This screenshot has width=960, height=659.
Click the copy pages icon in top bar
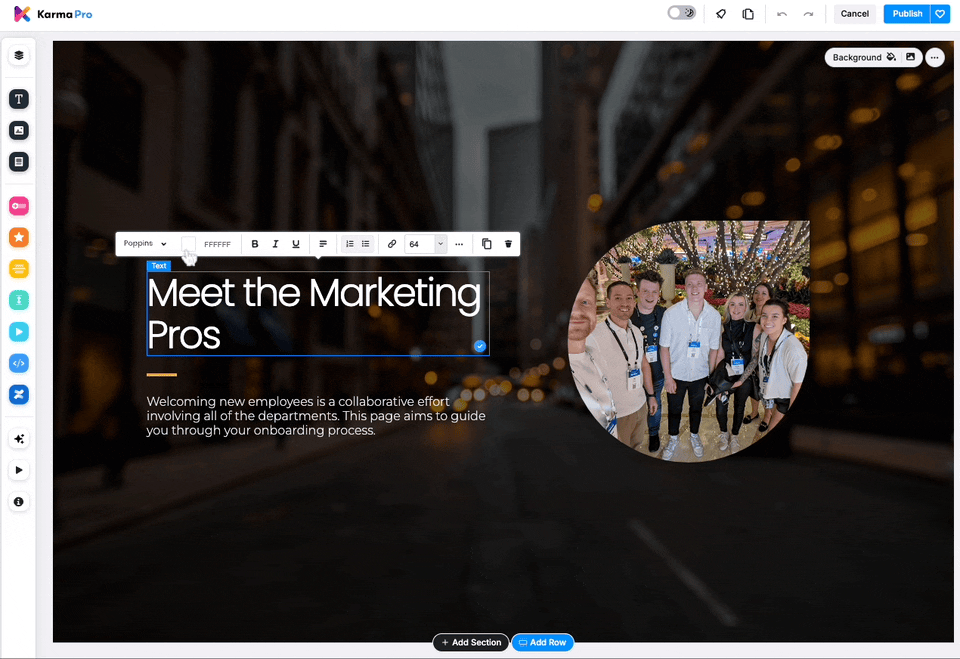(x=748, y=13)
